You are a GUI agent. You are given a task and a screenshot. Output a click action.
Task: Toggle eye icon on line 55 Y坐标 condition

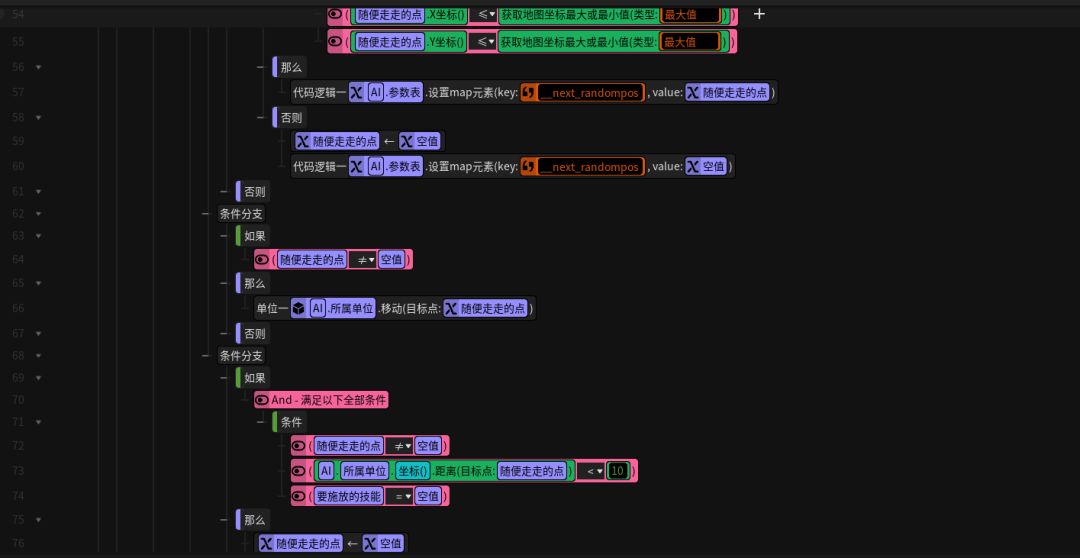[x=335, y=42]
